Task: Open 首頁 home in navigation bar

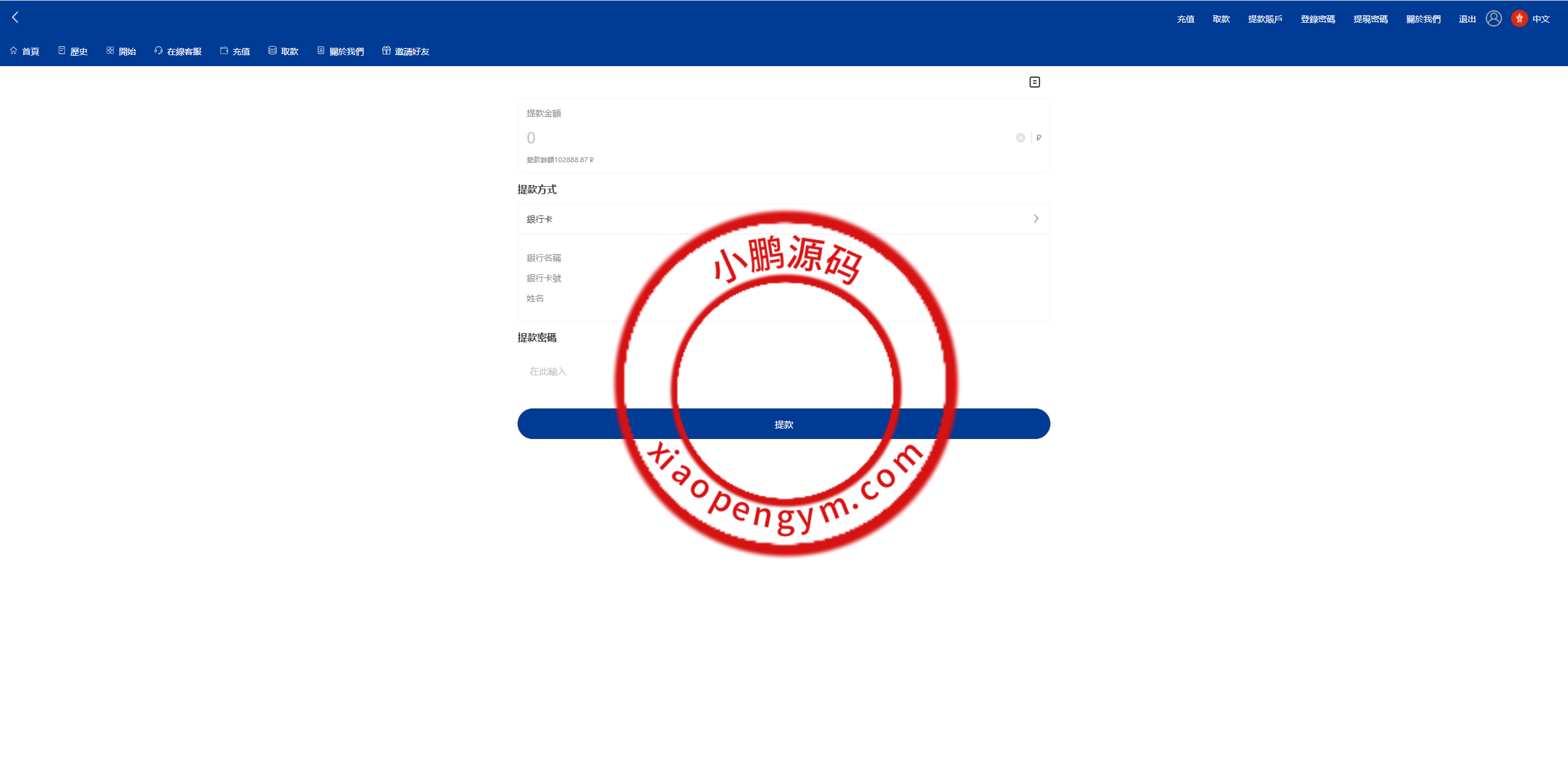Action: point(25,51)
